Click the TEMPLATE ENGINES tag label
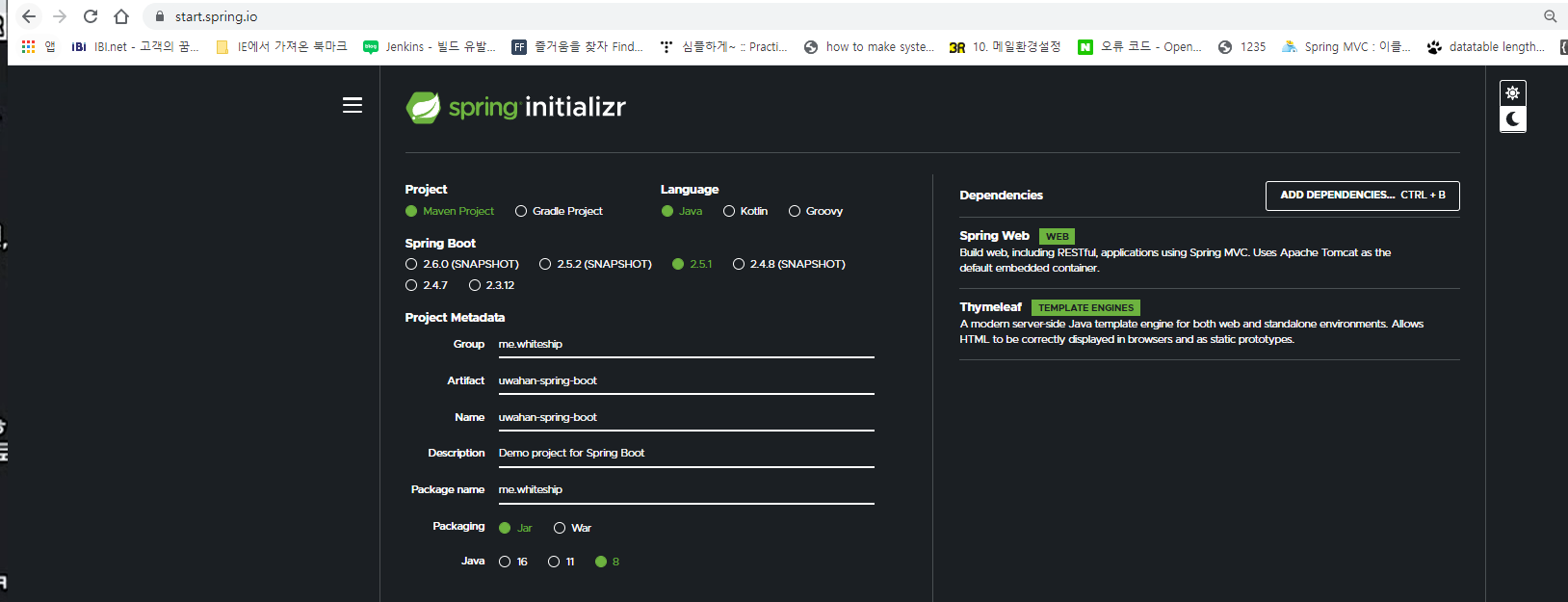The height and width of the screenshot is (602, 1568). [x=1085, y=308]
